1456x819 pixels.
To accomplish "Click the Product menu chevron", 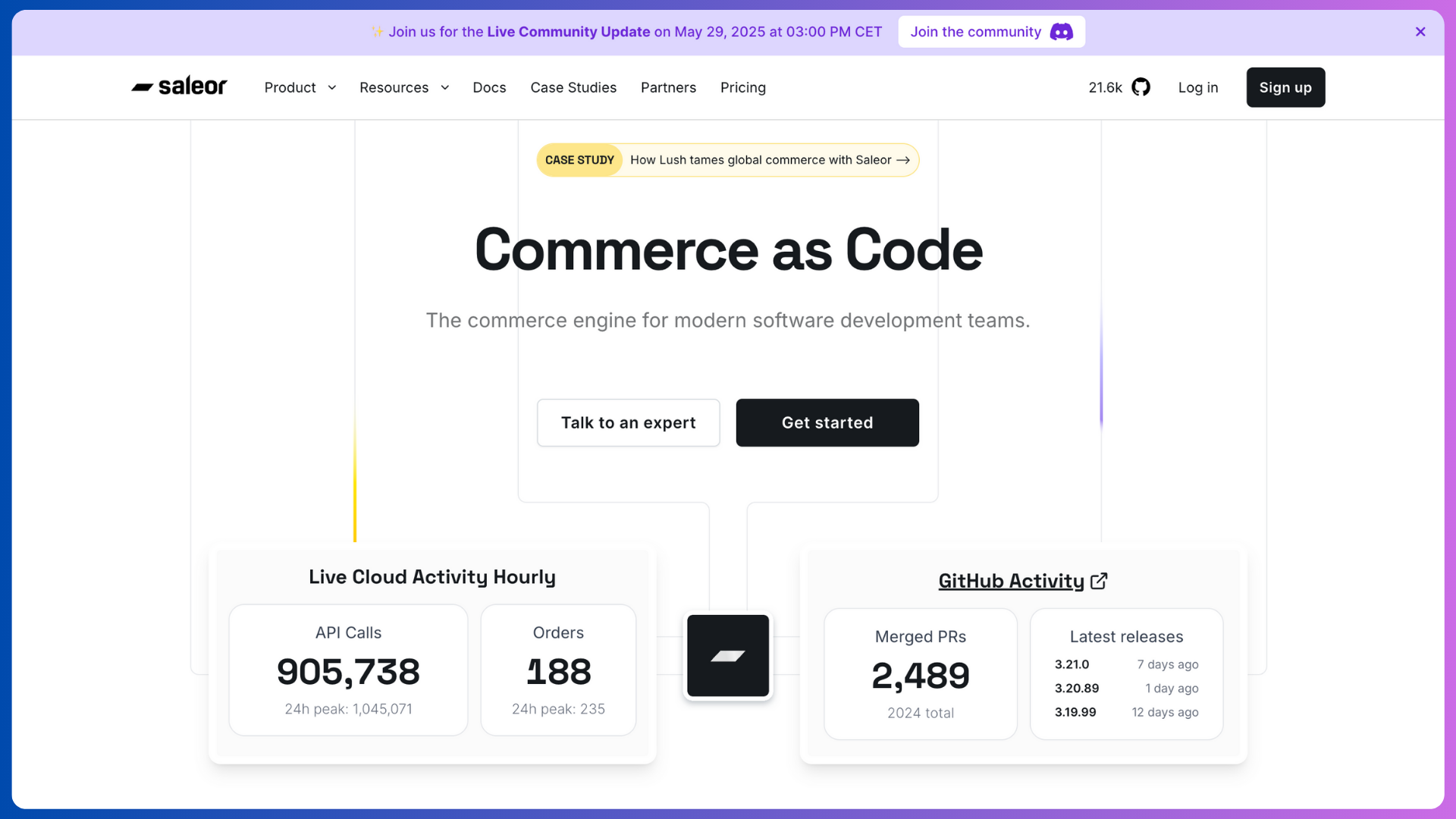I will click(331, 88).
